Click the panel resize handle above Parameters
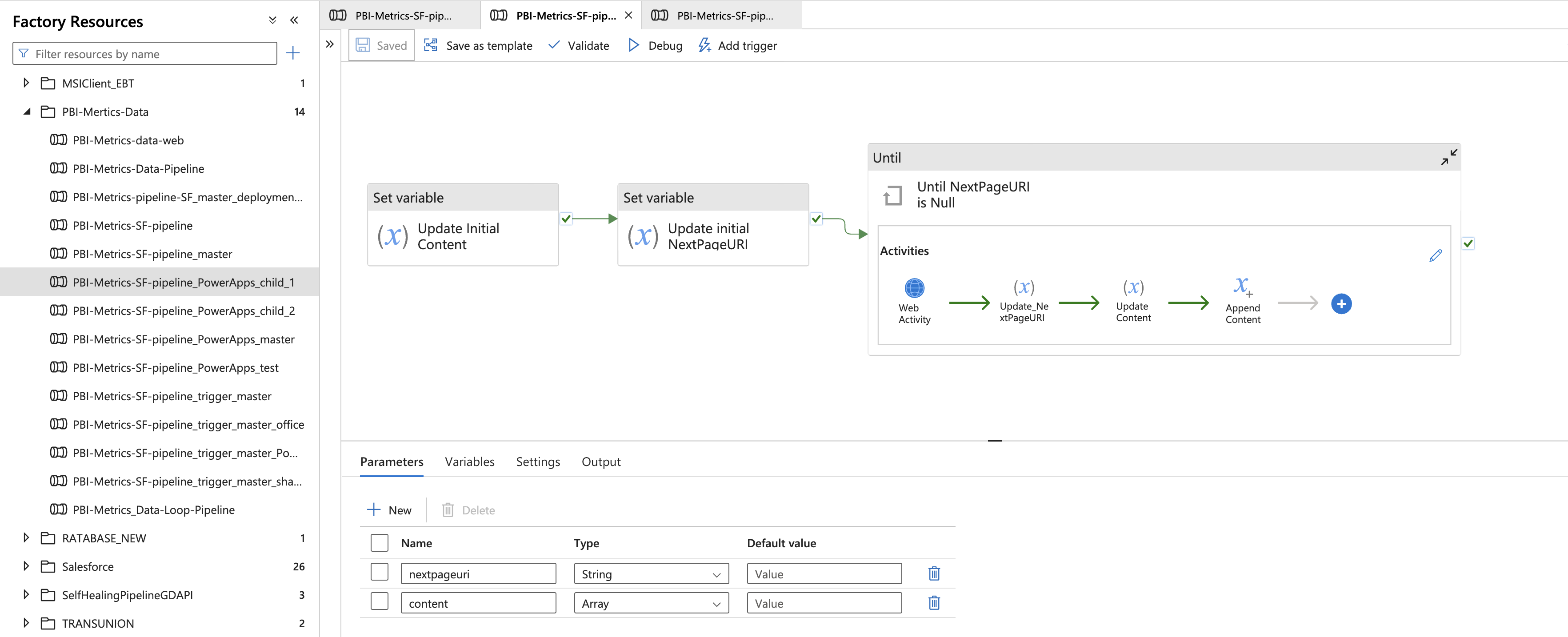The height and width of the screenshot is (637, 1568). click(x=995, y=440)
